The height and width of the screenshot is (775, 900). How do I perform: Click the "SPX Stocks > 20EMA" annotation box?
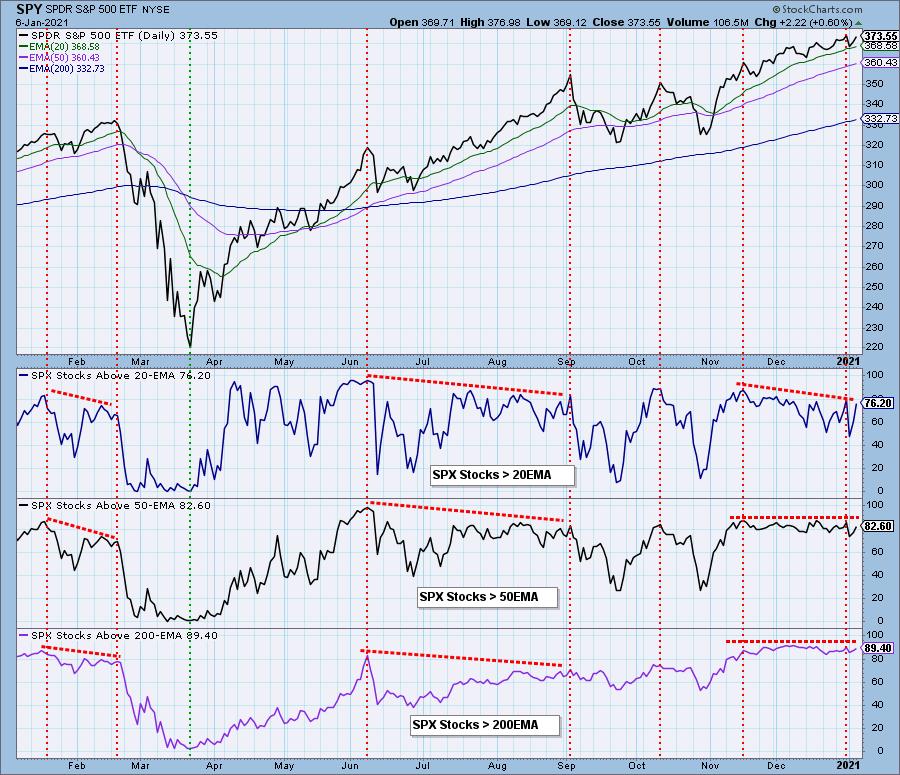(502, 475)
